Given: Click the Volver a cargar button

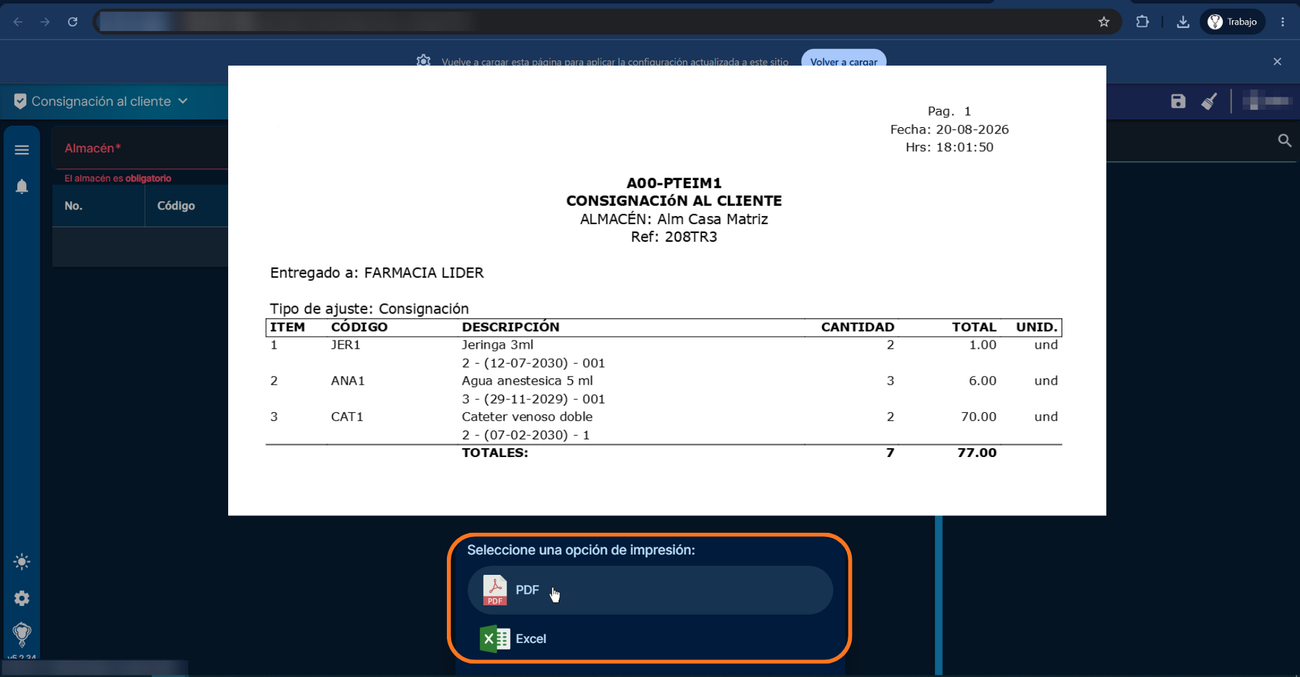Looking at the screenshot, I should (x=843, y=61).
